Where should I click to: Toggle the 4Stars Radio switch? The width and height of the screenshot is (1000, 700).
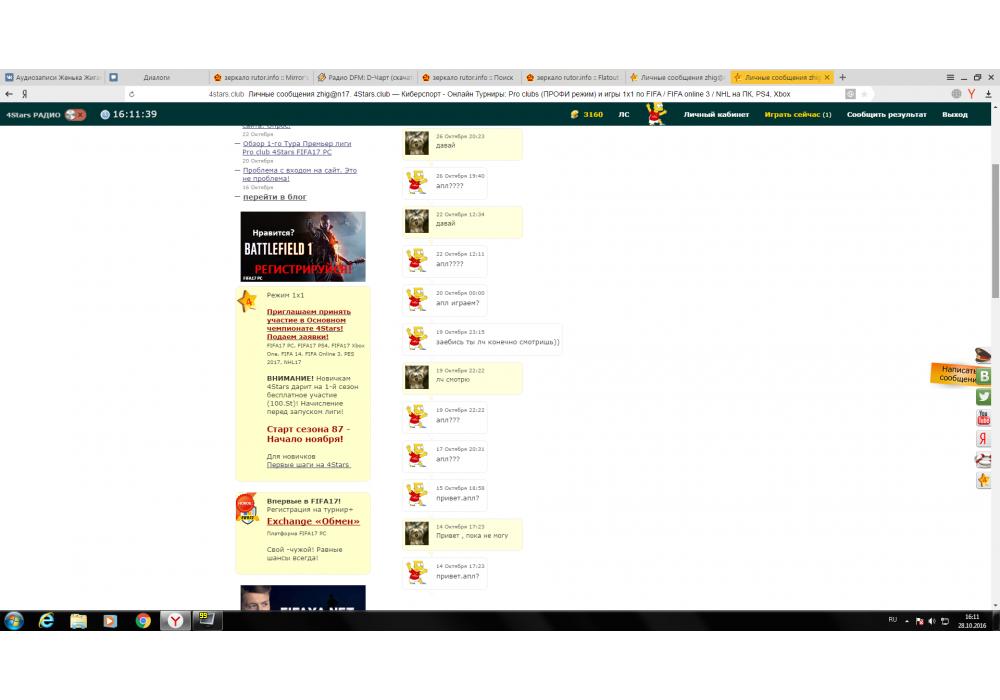(x=75, y=115)
